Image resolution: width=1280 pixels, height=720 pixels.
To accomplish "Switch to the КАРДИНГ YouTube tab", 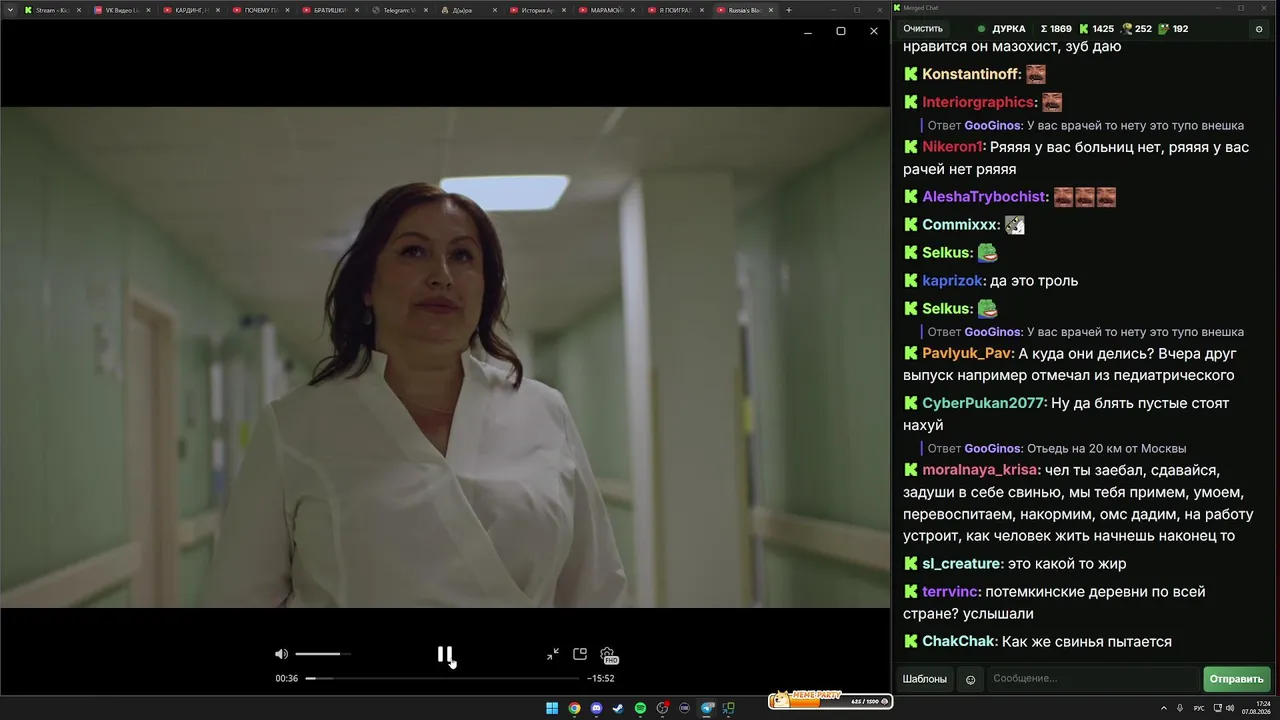I will point(190,10).
